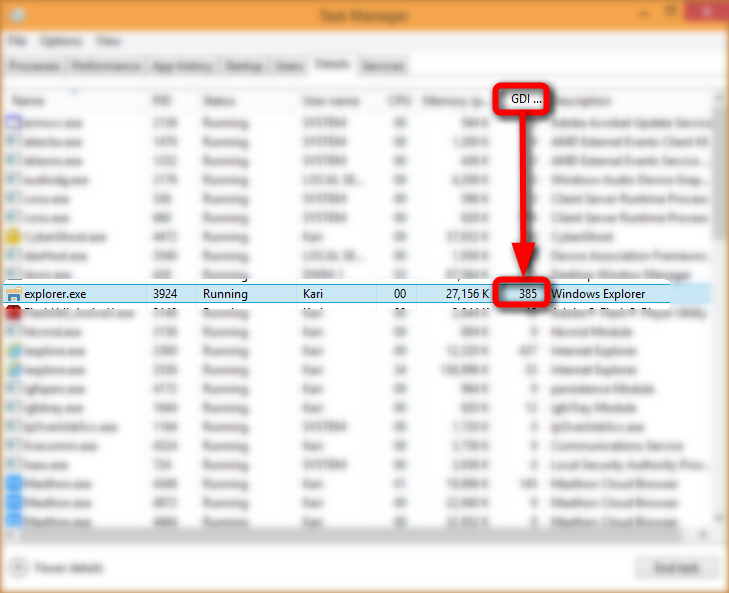Sort by the Description column header
The width and height of the screenshot is (729, 593).
(582, 100)
